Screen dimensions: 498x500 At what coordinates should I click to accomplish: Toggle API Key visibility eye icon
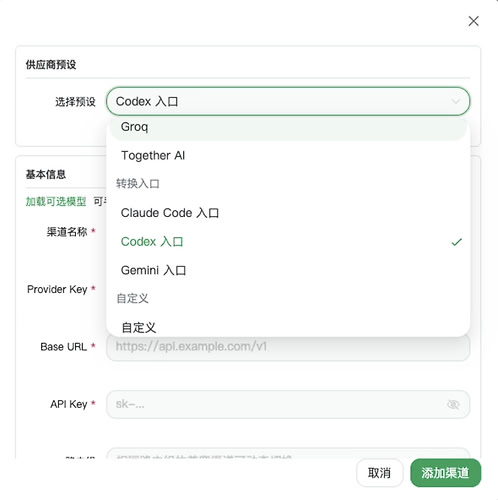click(x=453, y=404)
